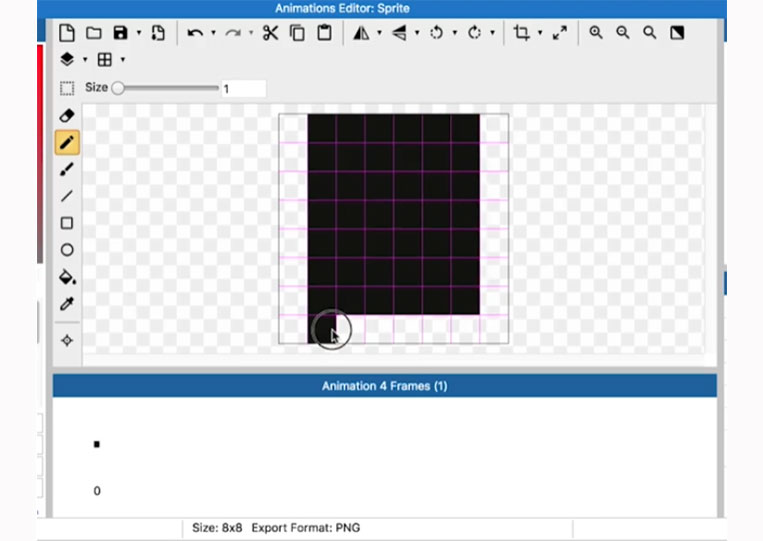Click the resize image arrows icon

coord(560,33)
